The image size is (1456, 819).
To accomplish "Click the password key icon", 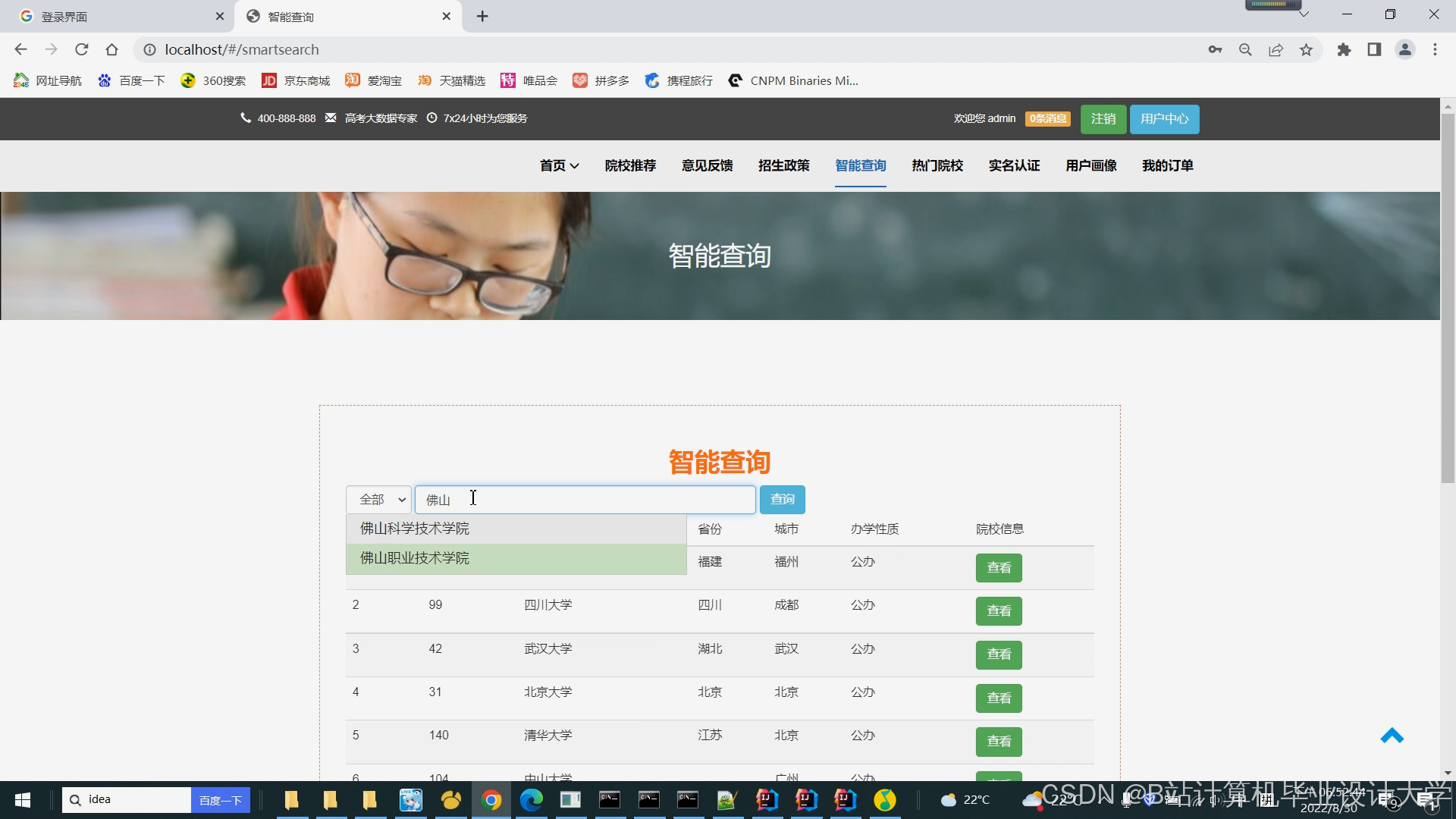I will [1215, 49].
